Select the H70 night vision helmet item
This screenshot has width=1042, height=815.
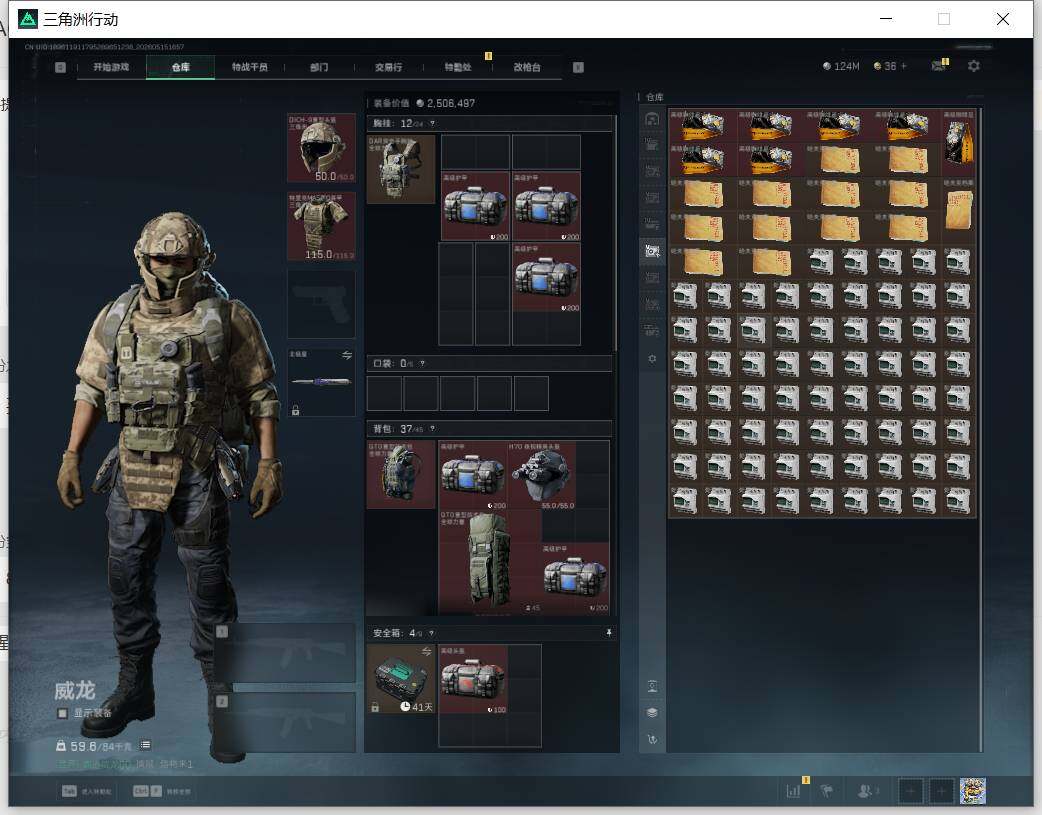541,475
